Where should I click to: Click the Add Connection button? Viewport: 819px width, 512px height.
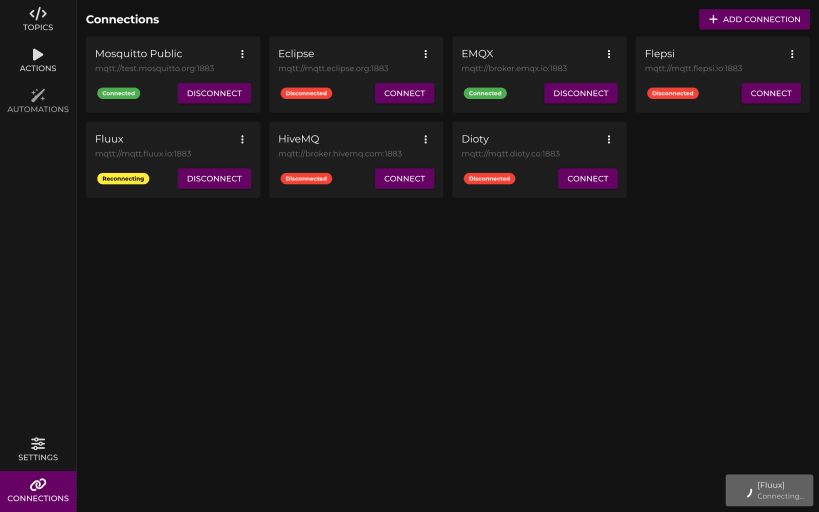point(754,19)
